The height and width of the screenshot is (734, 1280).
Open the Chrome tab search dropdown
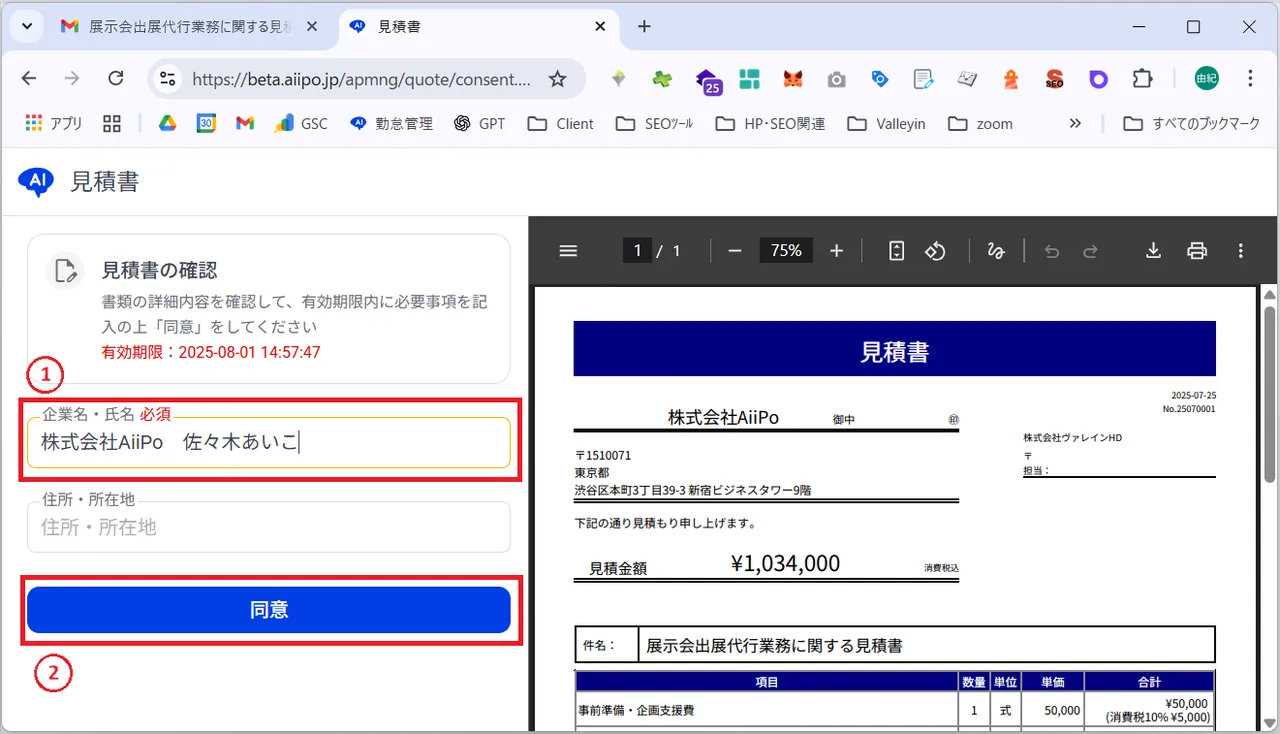[26, 26]
